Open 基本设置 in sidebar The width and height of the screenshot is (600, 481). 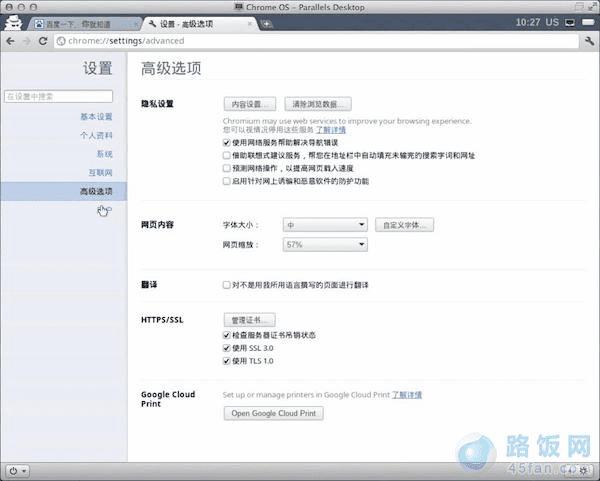pos(96,117)
